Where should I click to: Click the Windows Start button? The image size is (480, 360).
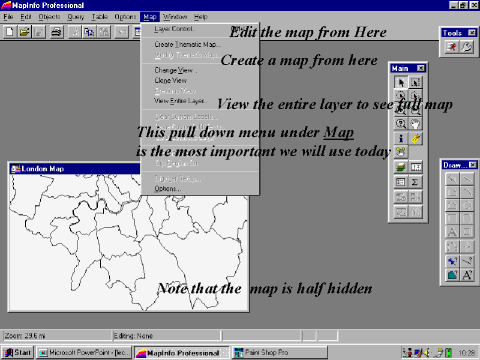pyautogui.click(x=18, y=352)
